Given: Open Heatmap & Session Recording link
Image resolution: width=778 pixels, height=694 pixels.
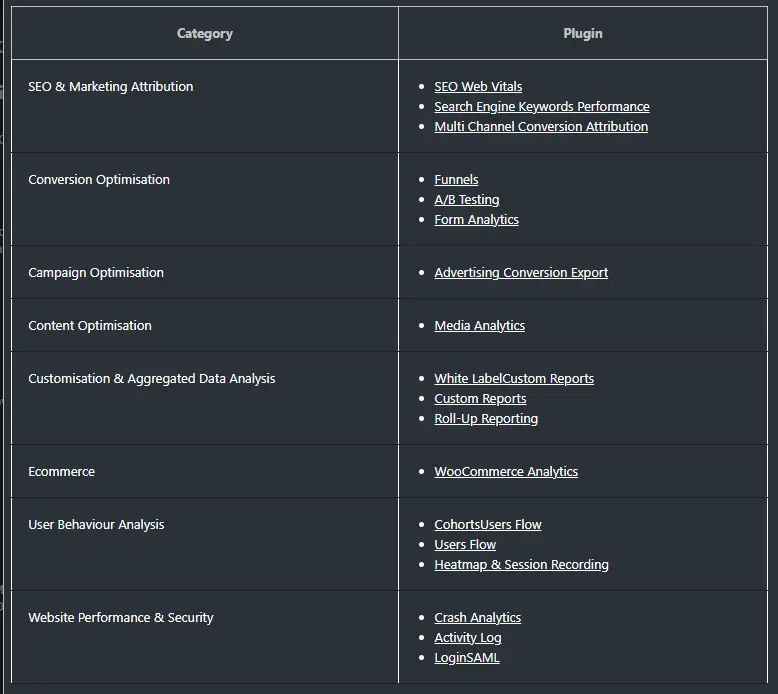Looking at the screenshot, I should [x=521, y=565].
